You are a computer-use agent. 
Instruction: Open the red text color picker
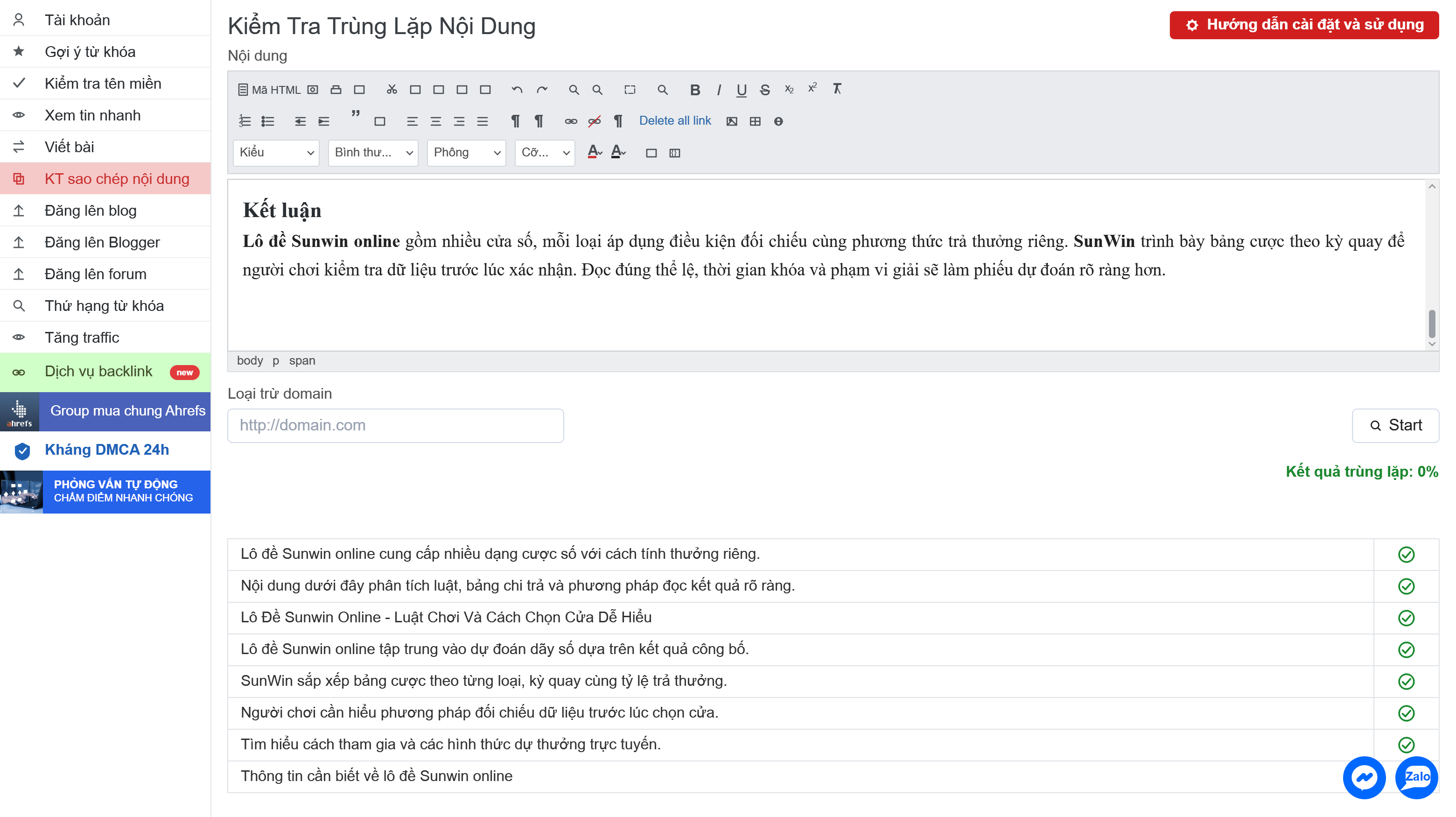595,152
